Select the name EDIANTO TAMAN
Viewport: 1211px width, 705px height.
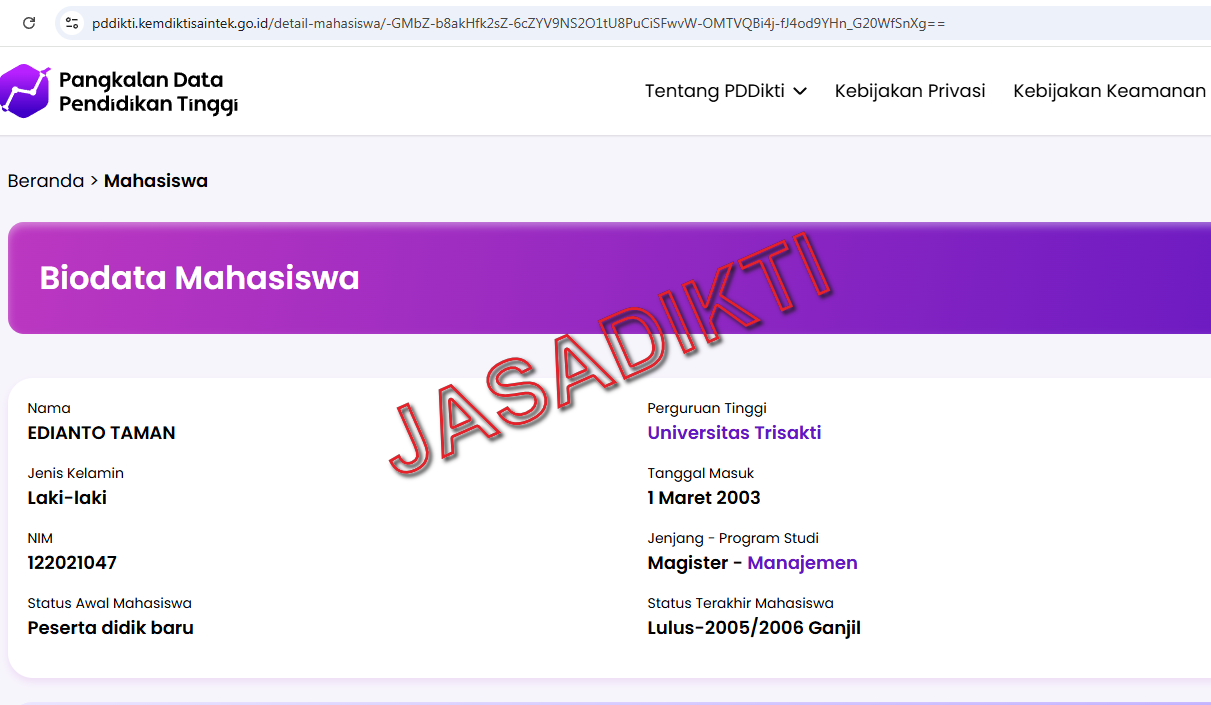[x=101, y=433]
